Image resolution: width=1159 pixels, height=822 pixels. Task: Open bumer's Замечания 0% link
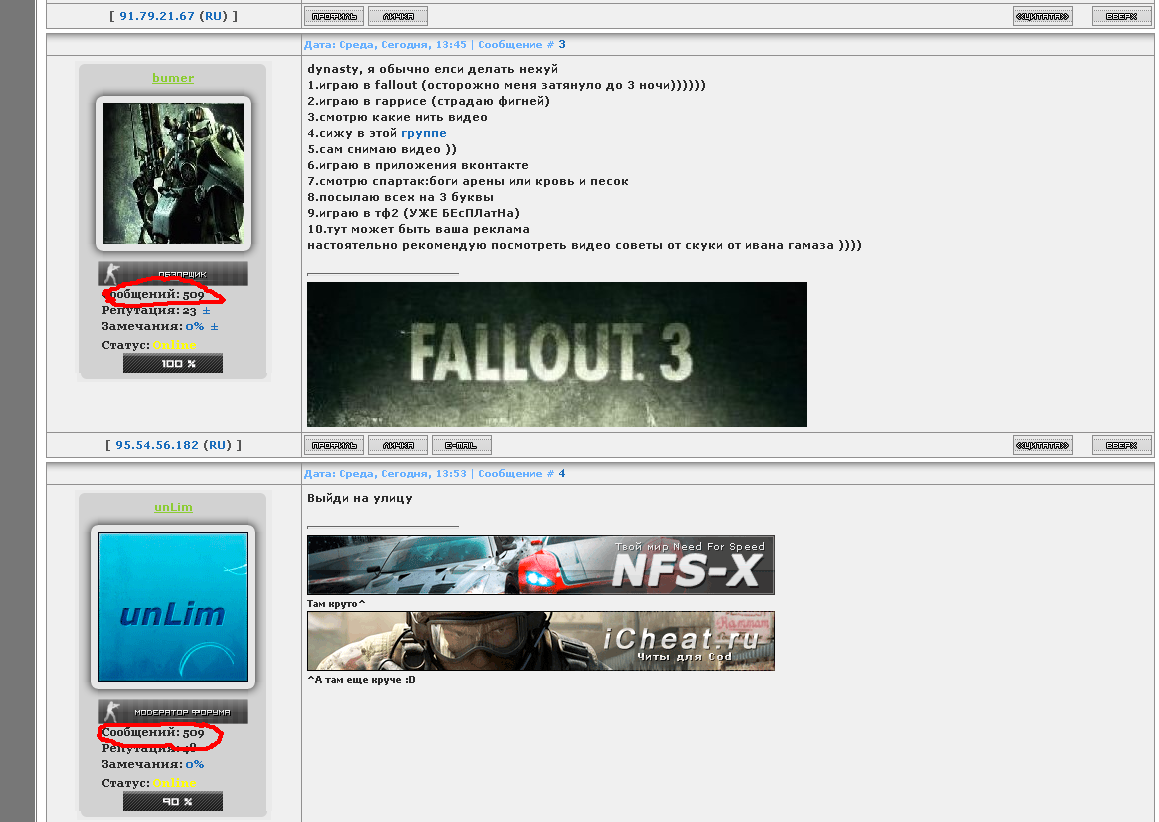click(x=194, y=326)
